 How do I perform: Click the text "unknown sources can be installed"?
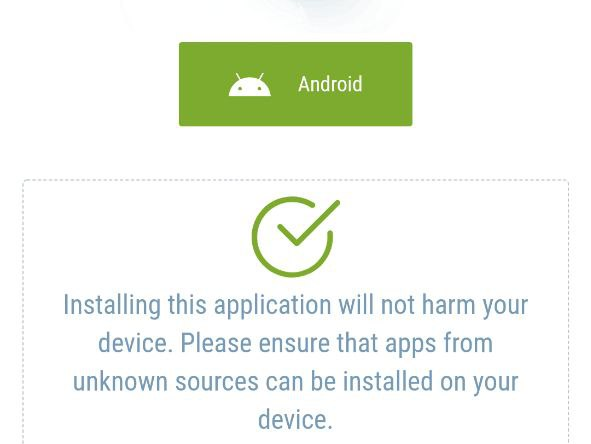(x=253, y=381)
